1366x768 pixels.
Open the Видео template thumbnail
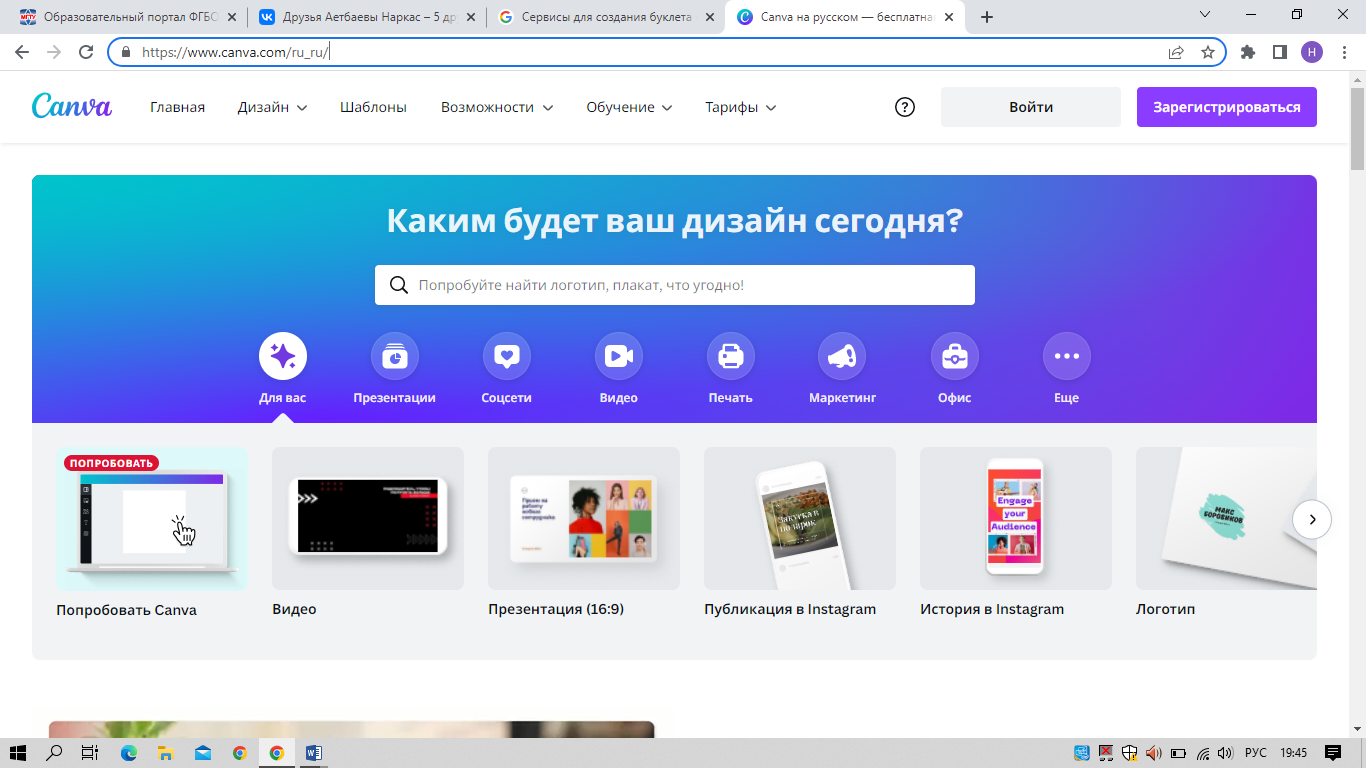(x=368, y=518)
